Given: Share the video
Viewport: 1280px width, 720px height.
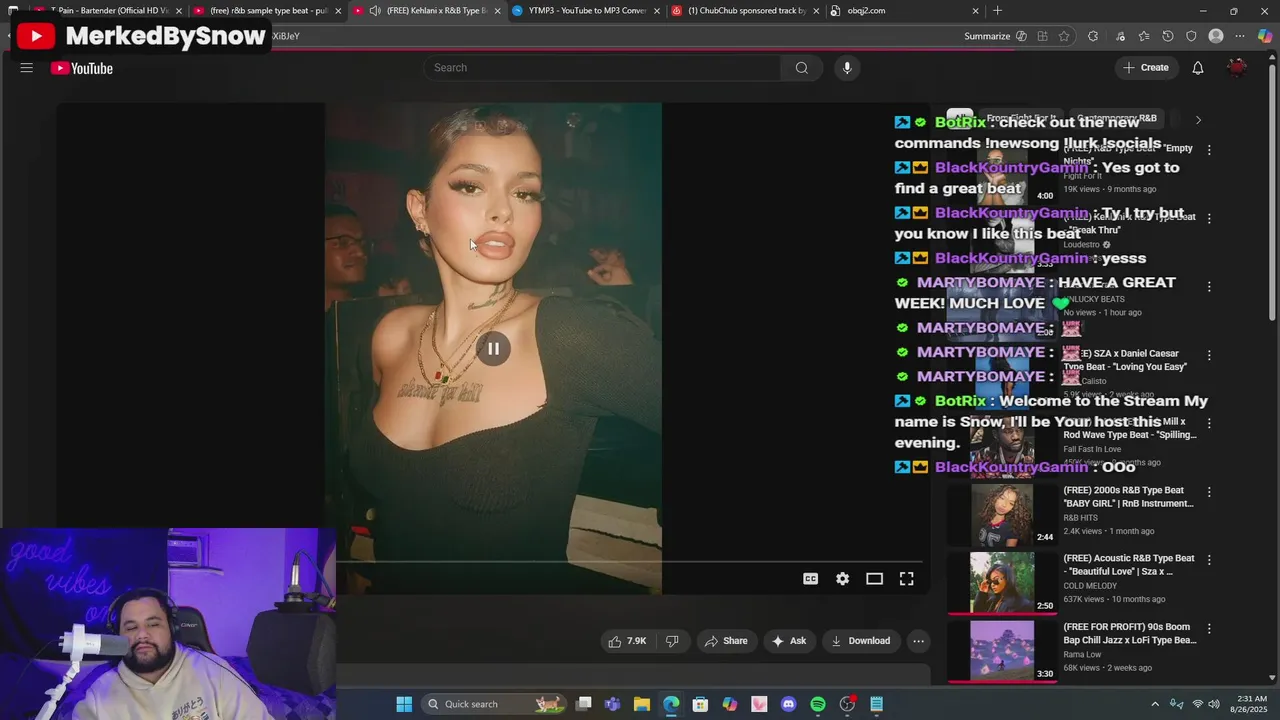Looking at the screenshot, I should click(x=726, y=641).
